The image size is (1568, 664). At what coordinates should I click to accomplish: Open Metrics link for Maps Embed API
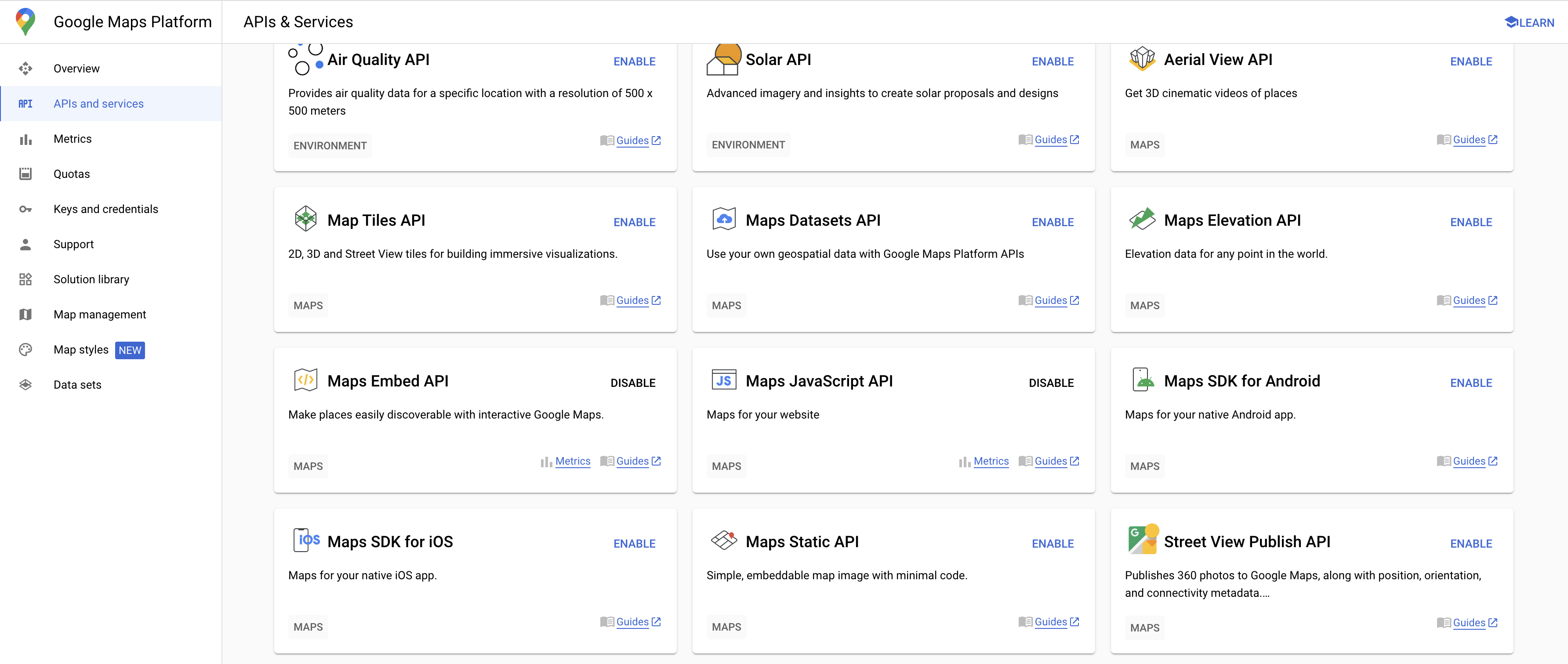[x=572, y=462]
